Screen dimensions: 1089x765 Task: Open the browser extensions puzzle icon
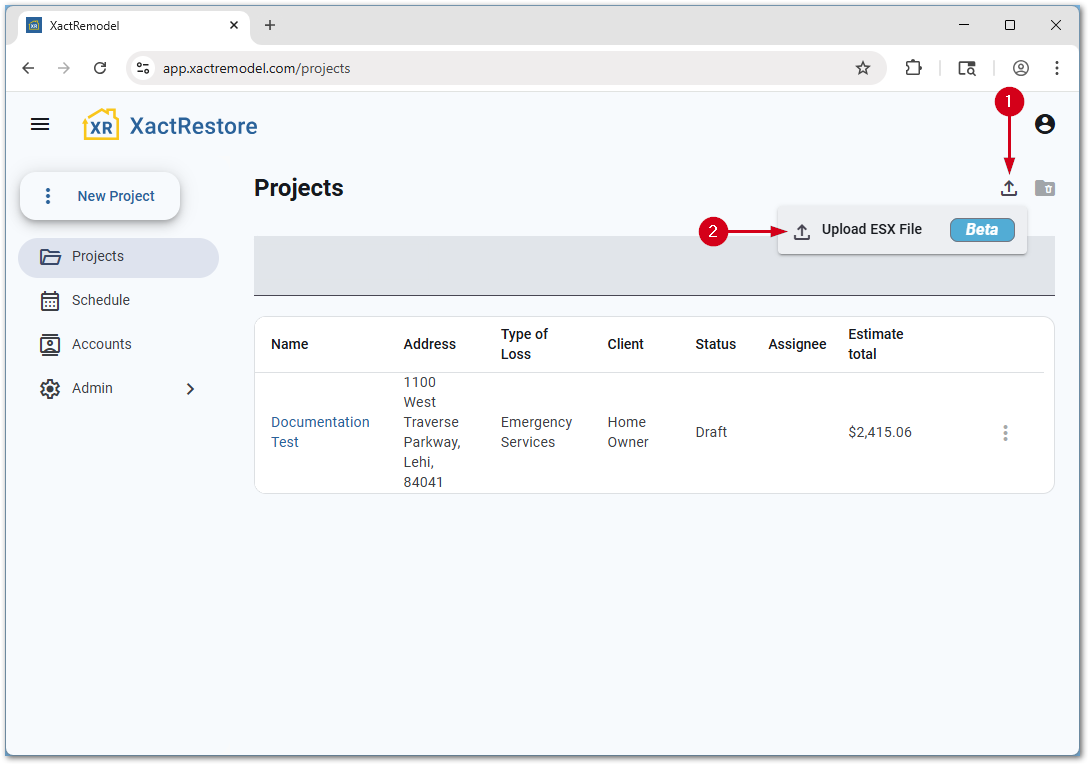point(912,68)
